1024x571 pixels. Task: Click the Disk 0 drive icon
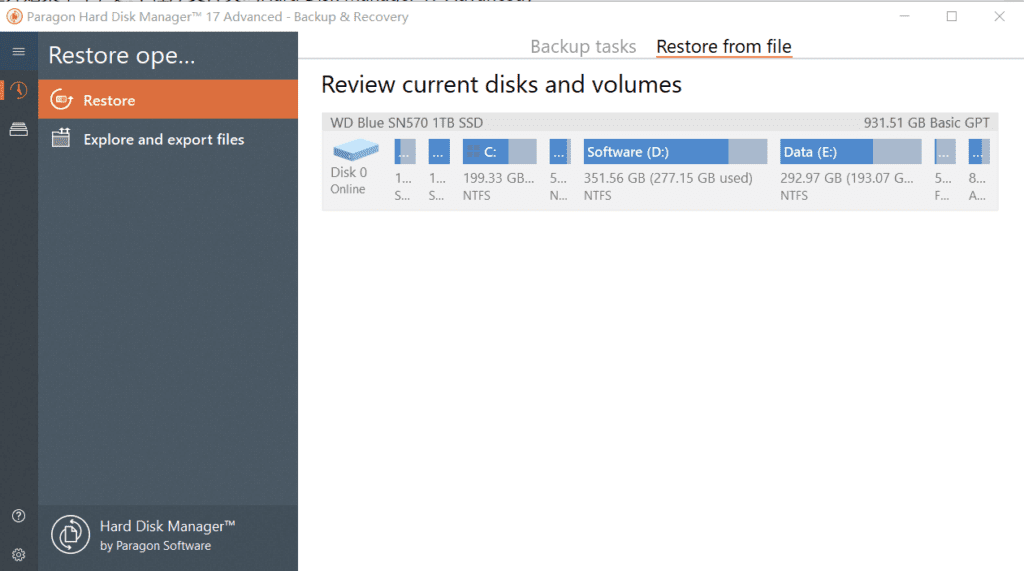[x=355, y=150]
